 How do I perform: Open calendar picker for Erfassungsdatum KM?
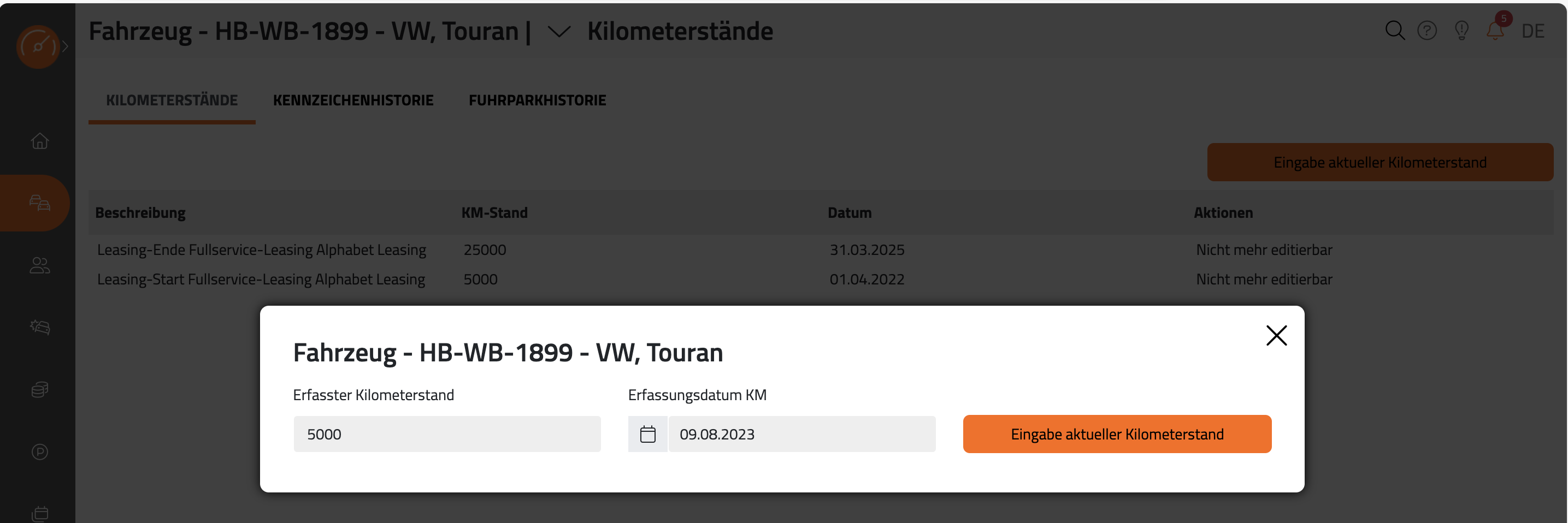[x=647, y=434]
